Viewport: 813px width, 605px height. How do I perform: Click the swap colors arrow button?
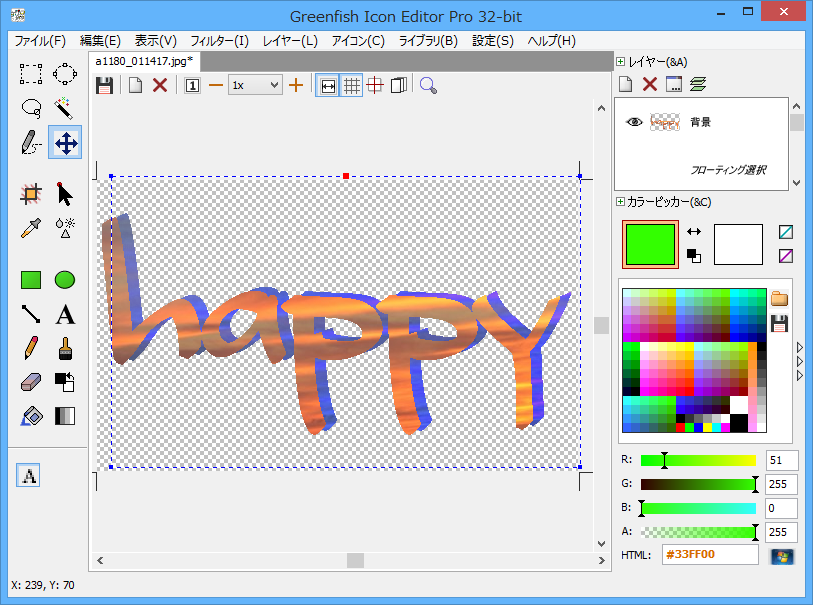694,232
